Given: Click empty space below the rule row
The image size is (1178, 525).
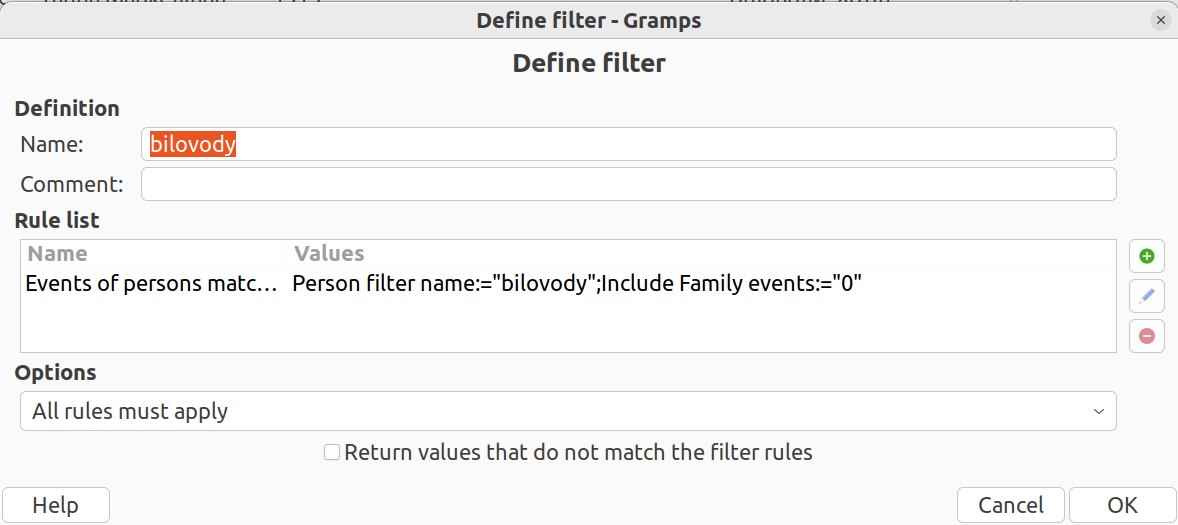Looking at the screenshot, I should coord(568,327).
